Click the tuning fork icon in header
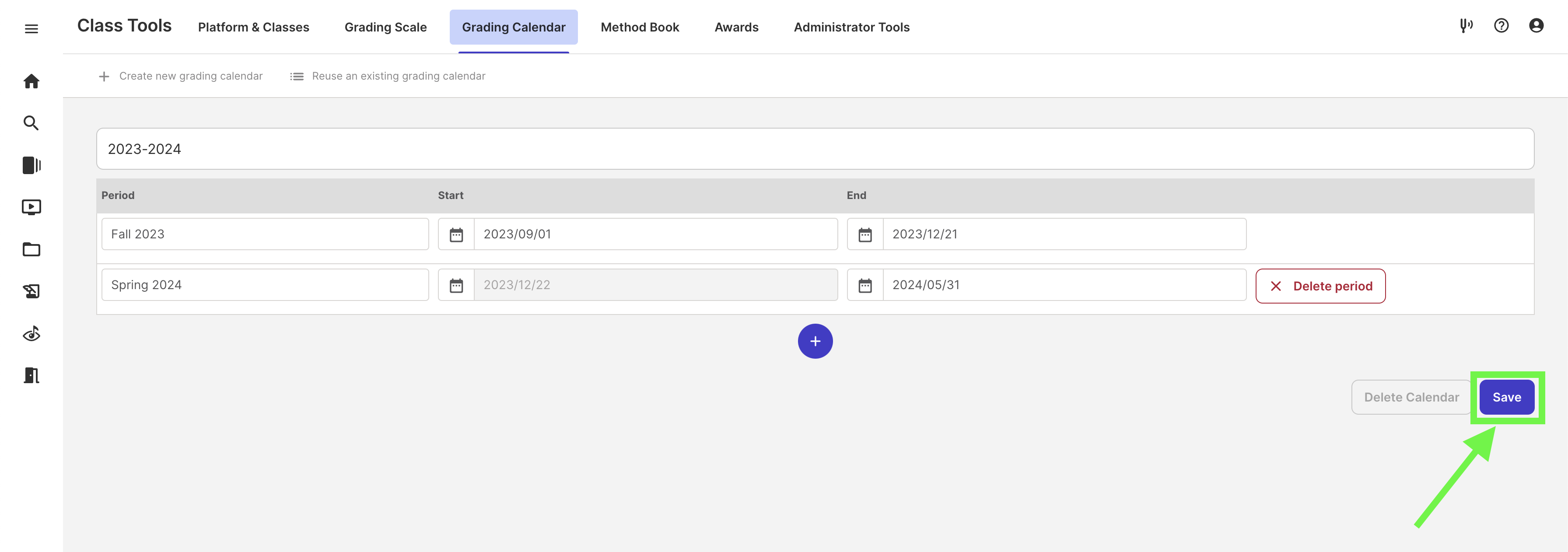The image size is (1568, 552). tap(1466, 25)
